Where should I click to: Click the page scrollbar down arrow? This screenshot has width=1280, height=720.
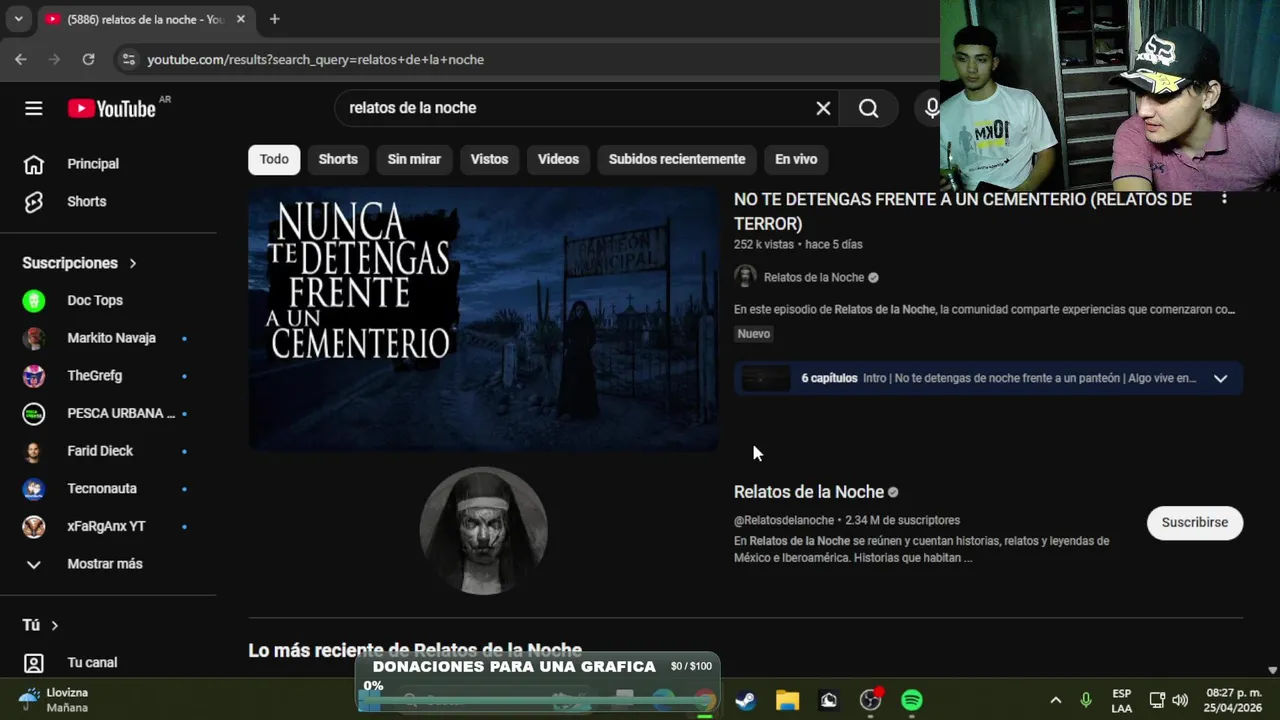[1272, 670]
